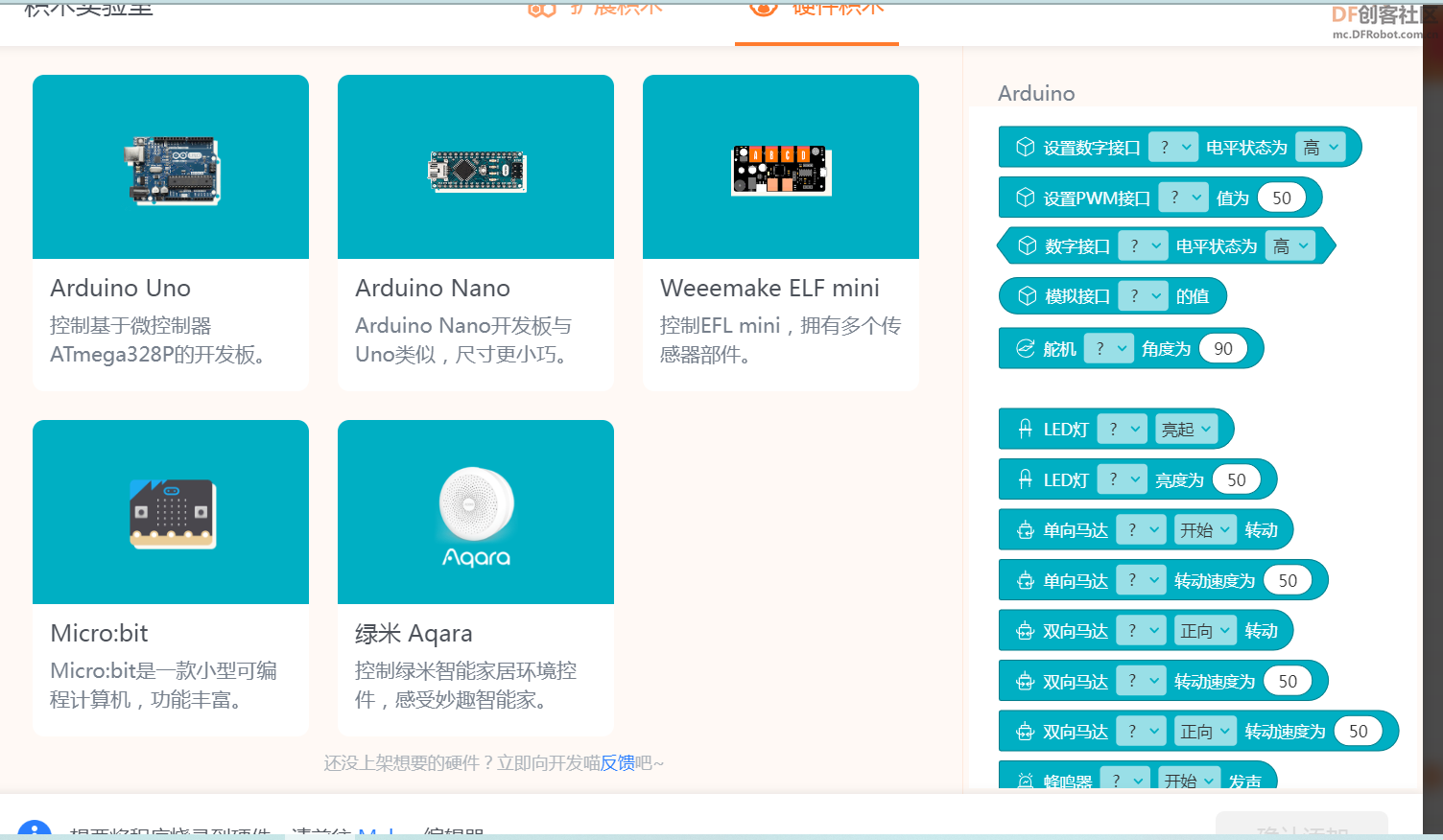Click Arduino Nano description text
1443x840 pixels.
tap(463, 339)
